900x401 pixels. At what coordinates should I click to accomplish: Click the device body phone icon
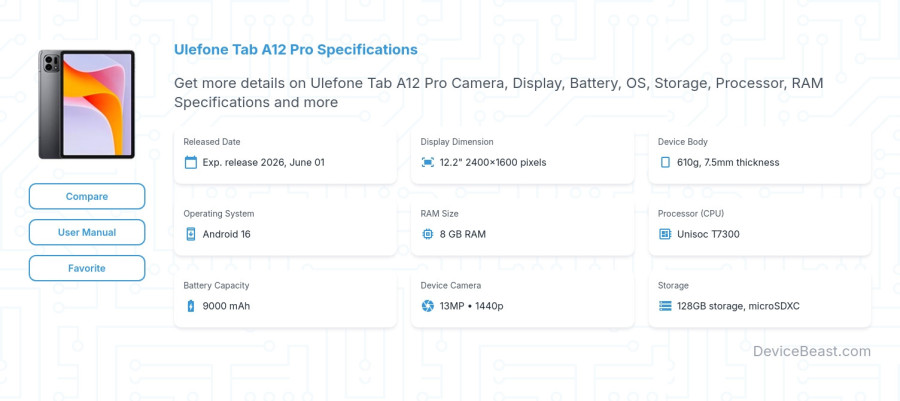(665, 162)
